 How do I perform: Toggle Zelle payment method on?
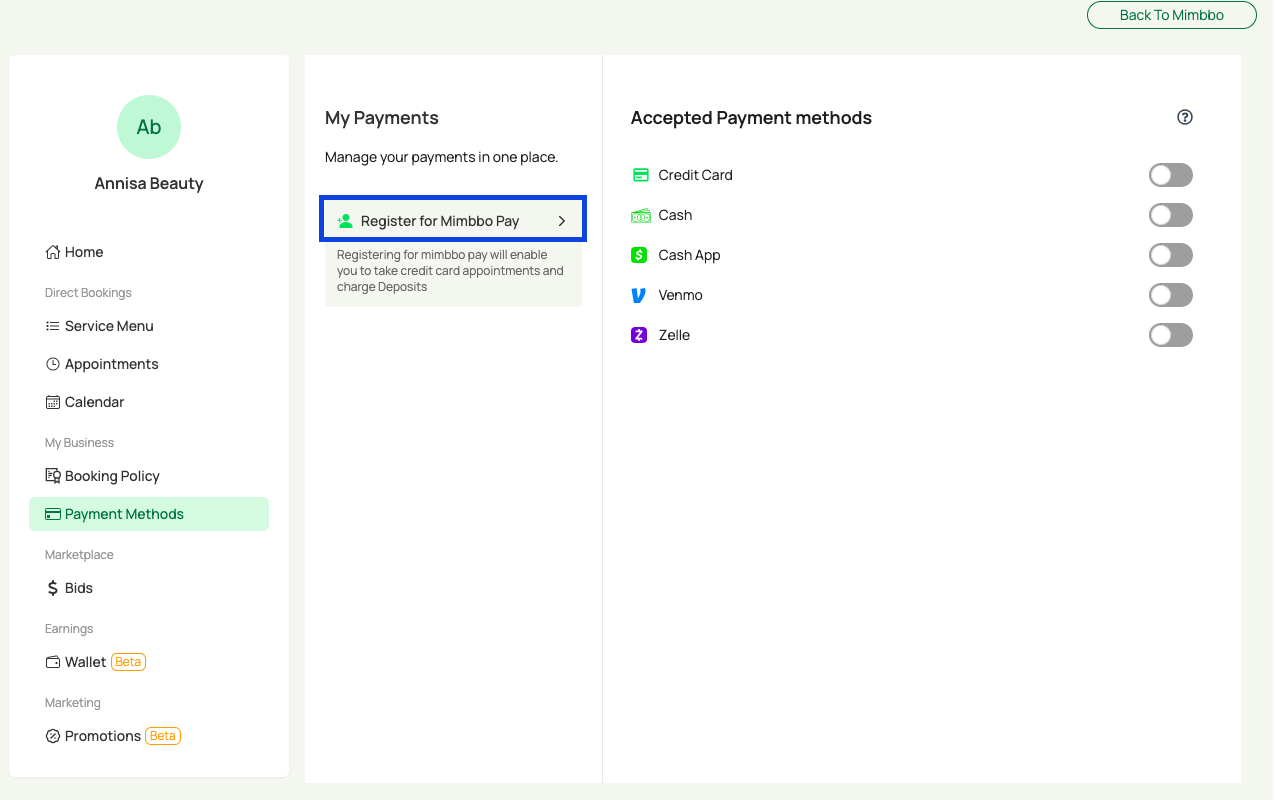click(x=1171, y=335)
